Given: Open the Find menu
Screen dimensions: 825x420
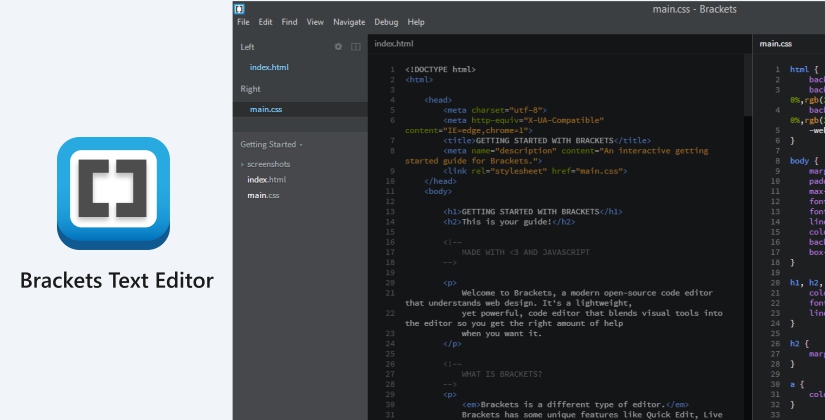Looking at the screenshot, I should click(x=289, y=22).
